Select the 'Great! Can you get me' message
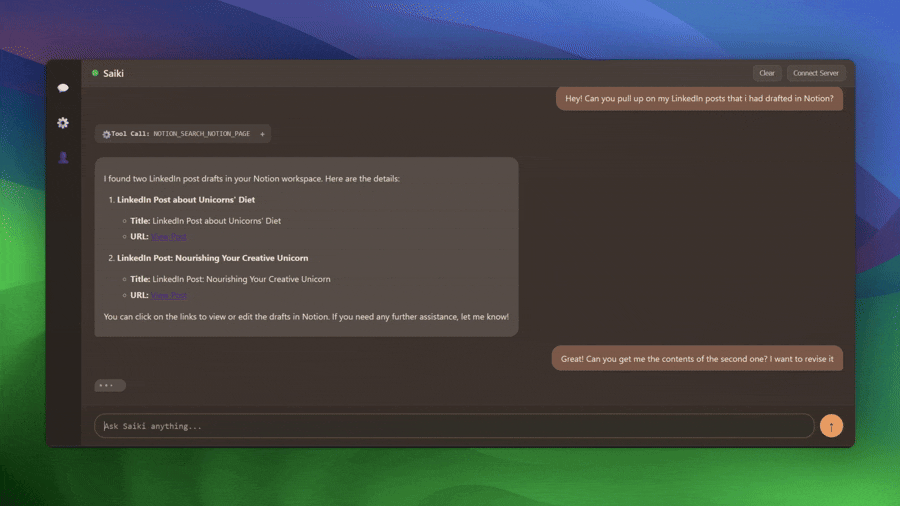 click(697, 359)
